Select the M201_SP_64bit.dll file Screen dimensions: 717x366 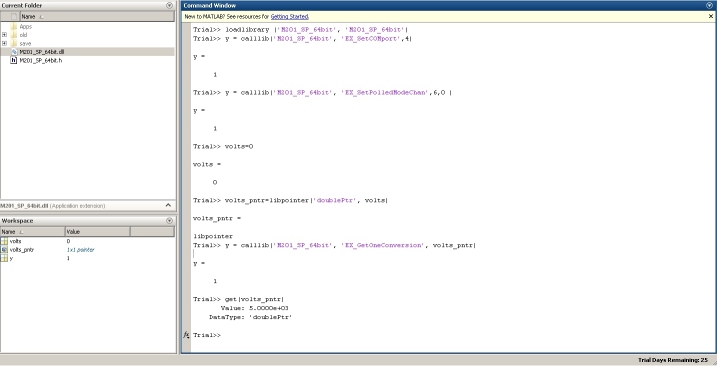87,52
